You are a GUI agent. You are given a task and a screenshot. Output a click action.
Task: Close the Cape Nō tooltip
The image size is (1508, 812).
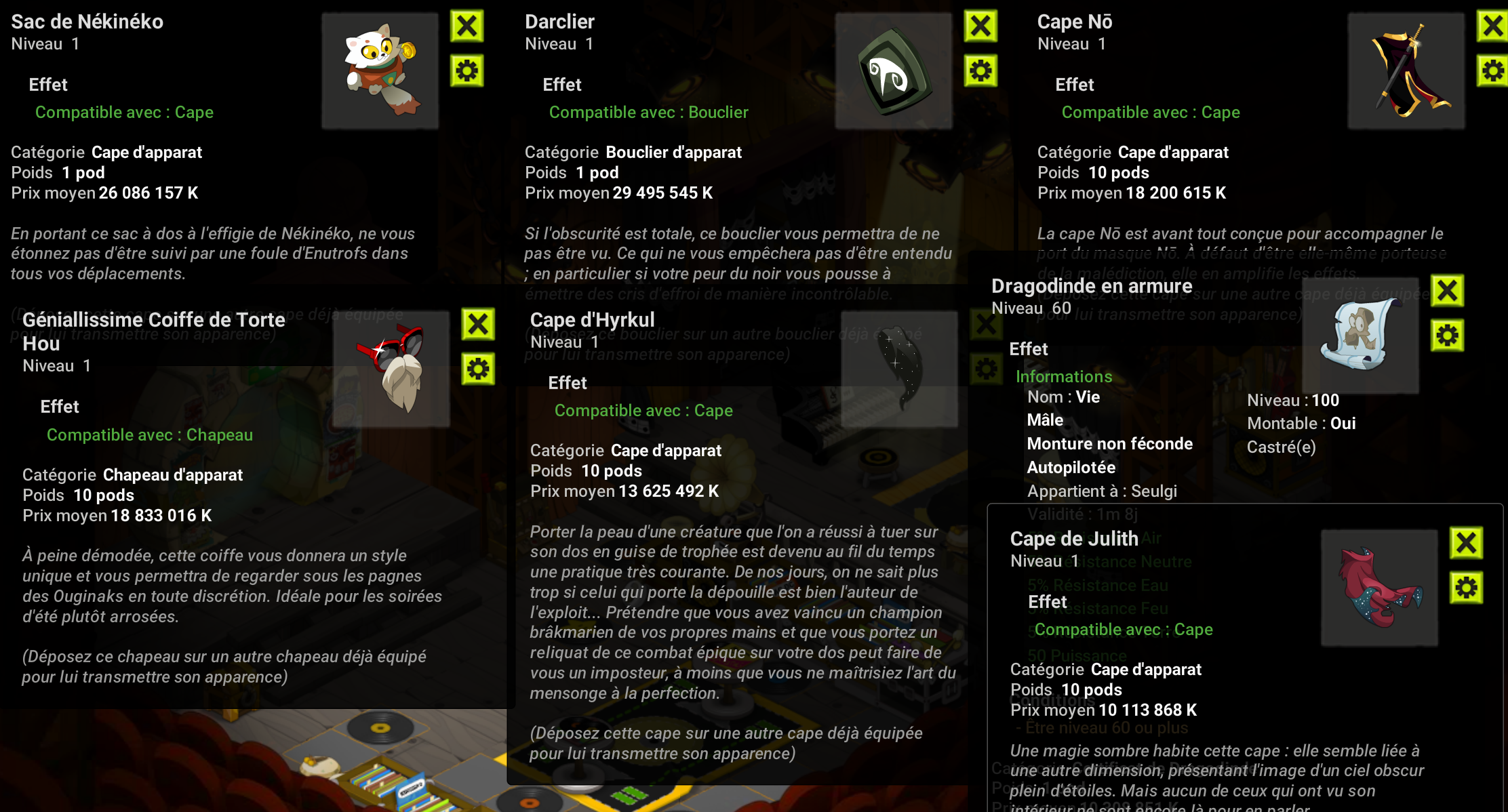pos(1492,26)
